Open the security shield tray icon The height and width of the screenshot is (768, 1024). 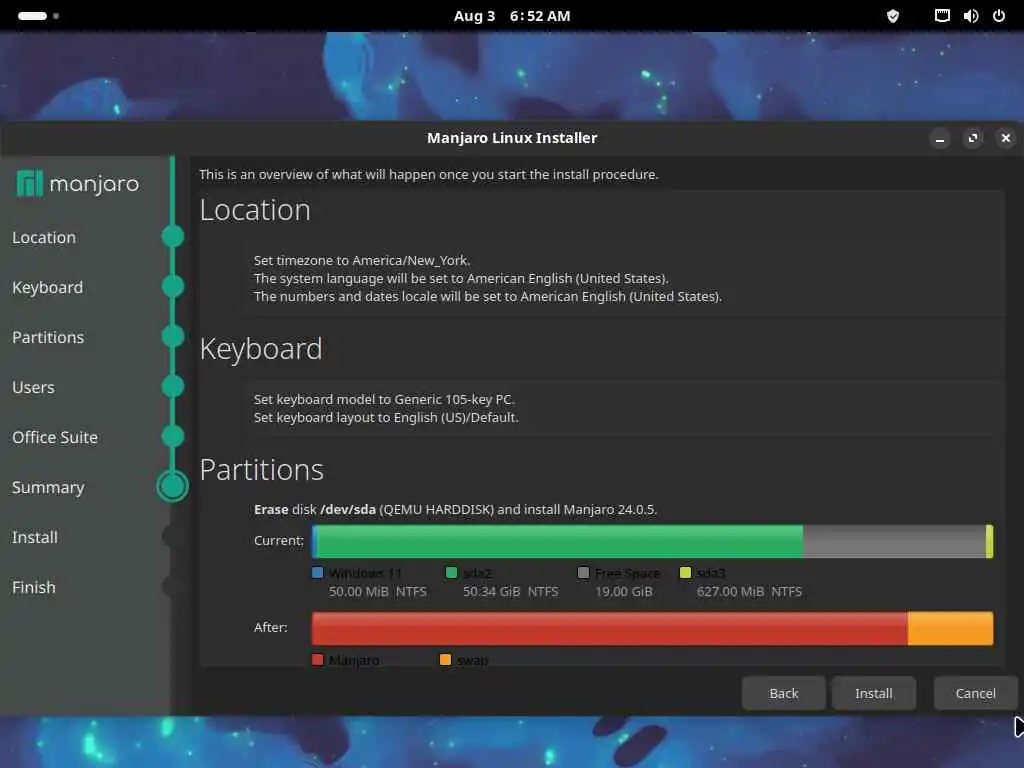pyautogui.click(x=893, y=16)
